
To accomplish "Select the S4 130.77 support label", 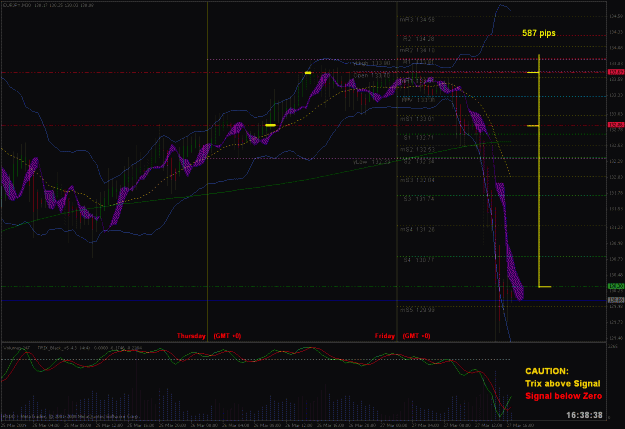I will (419, 260).
